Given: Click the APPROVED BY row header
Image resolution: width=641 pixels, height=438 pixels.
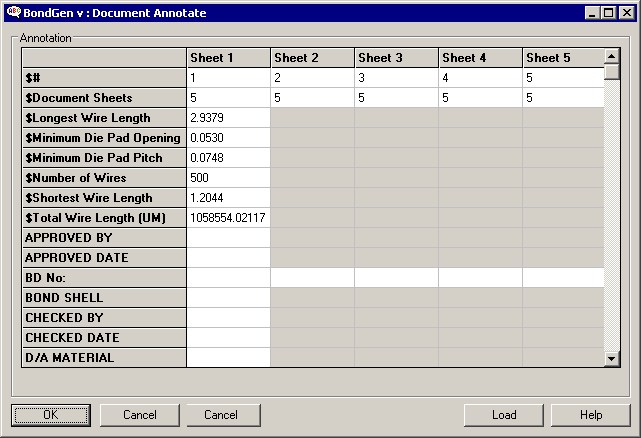Looking at the screenshot, I should [x=104, y=238].
